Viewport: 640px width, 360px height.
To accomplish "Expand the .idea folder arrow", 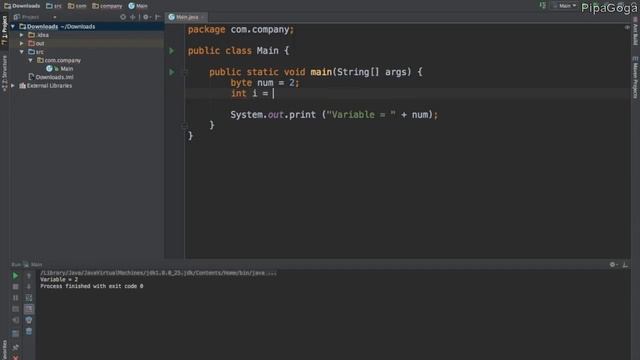I will coord(22,35).
